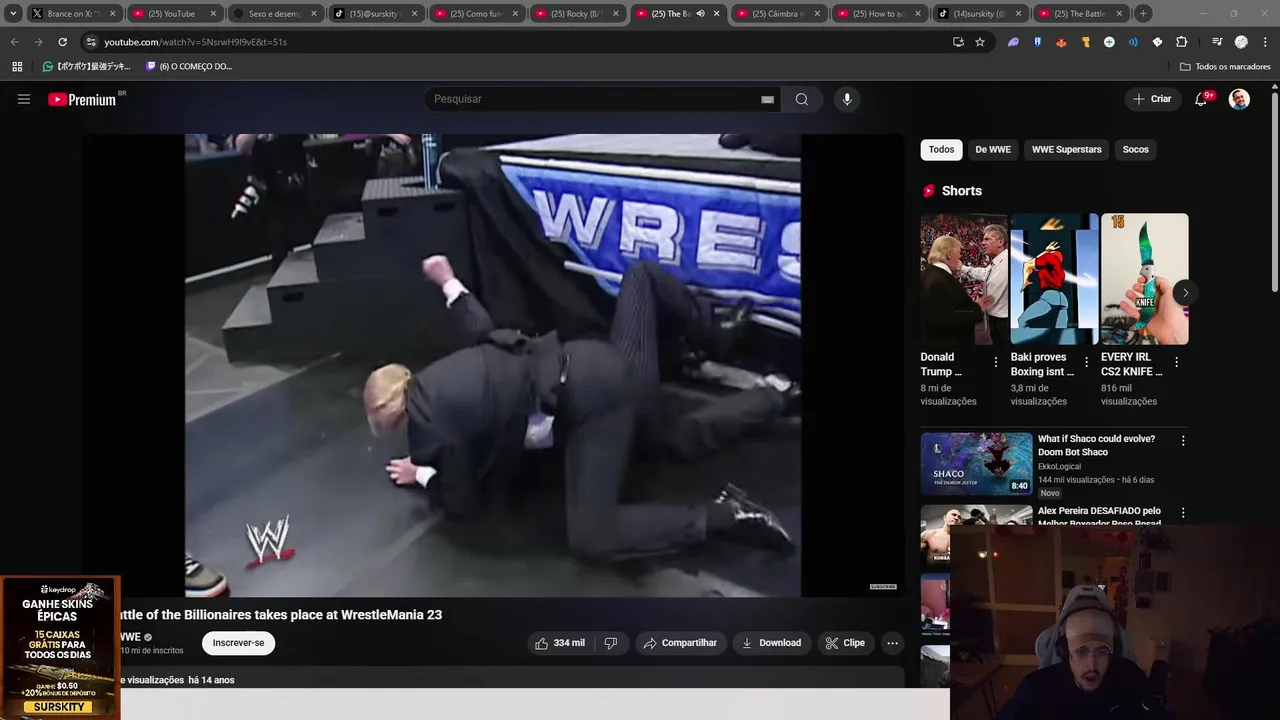The width and height of the screenshot is (1280, 720).
Task: Bookmark this page with star icon
Action: pos(980,42)
